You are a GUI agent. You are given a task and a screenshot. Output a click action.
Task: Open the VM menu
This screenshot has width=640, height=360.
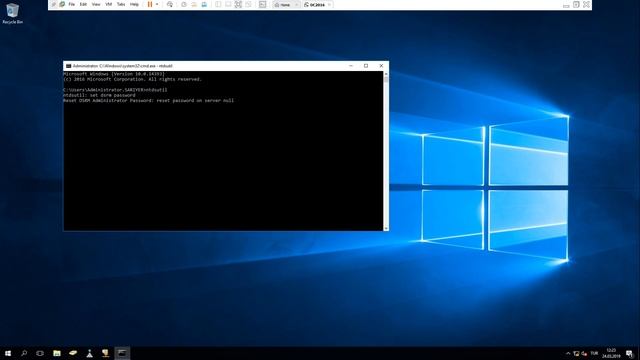coord(109,4)
